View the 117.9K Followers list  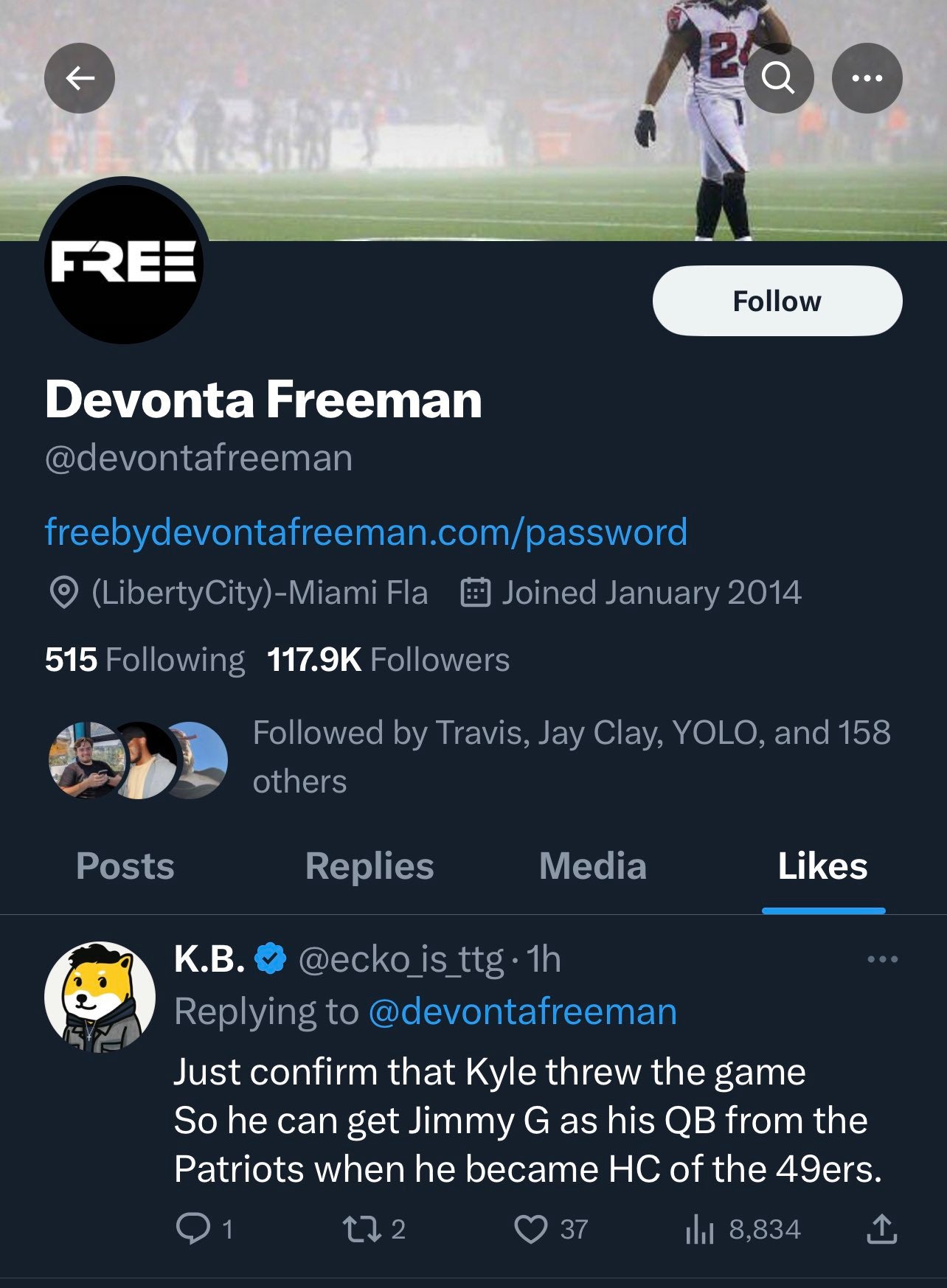click(x=388, y=659)
